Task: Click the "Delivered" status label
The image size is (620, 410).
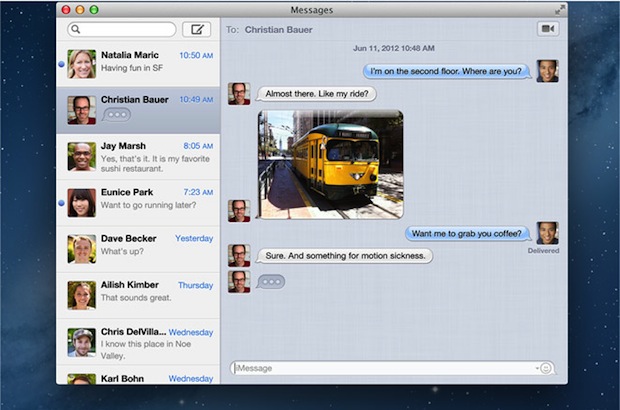Action: point(543,251)
